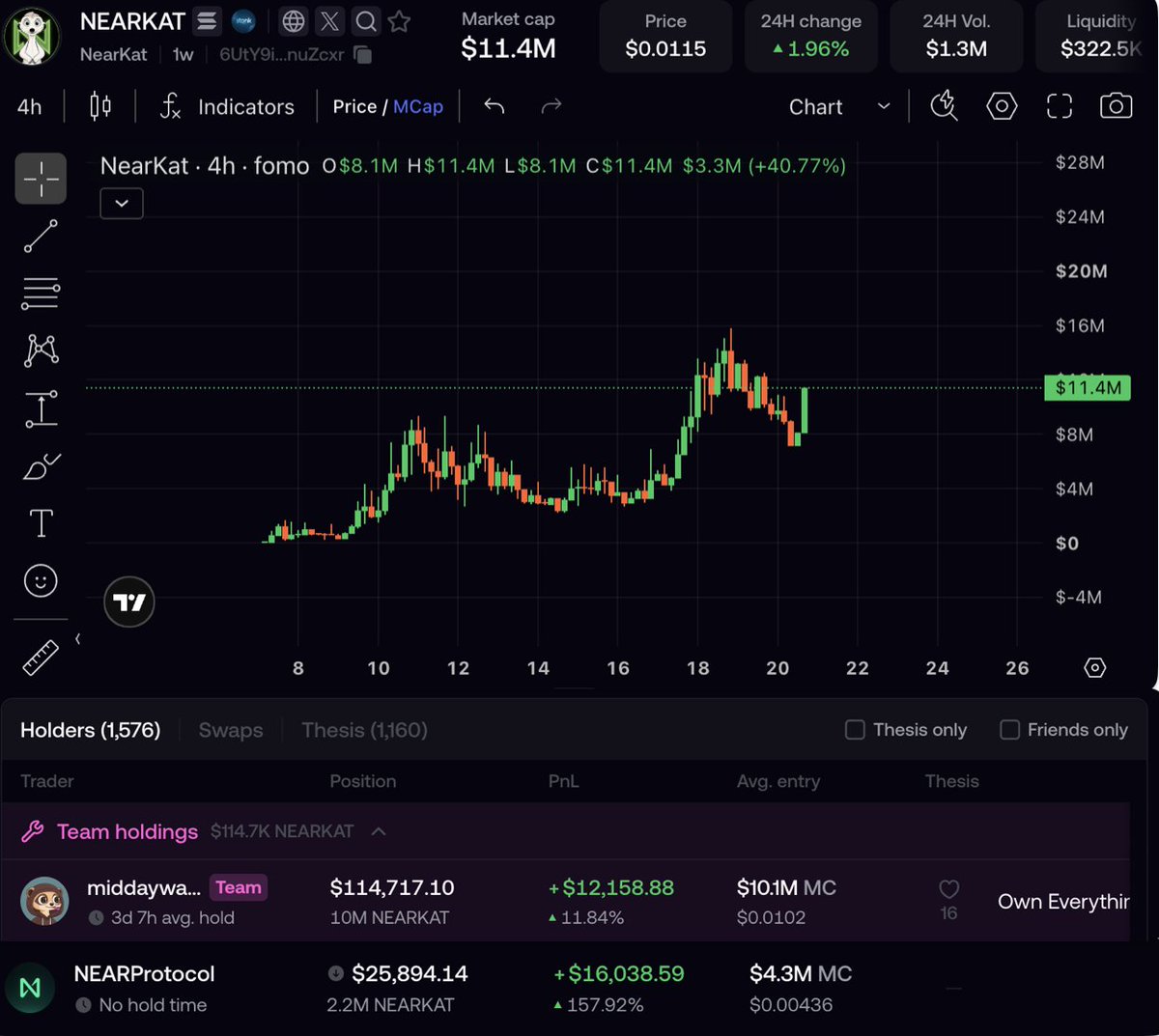Image resolution: width=1159 pixels, height=1036 pixels.
Task: Click the Trader column header
Action: click(47, 781)
